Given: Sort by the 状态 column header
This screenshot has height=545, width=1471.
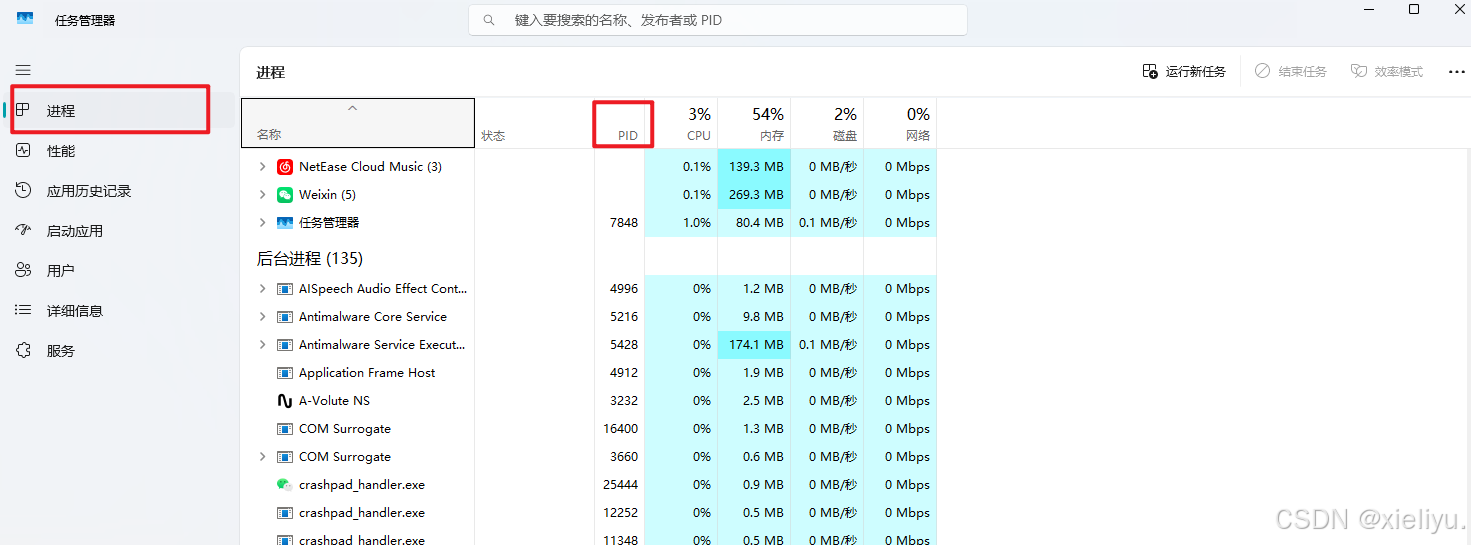Looking at the screenshot, I should pos(535,123).
